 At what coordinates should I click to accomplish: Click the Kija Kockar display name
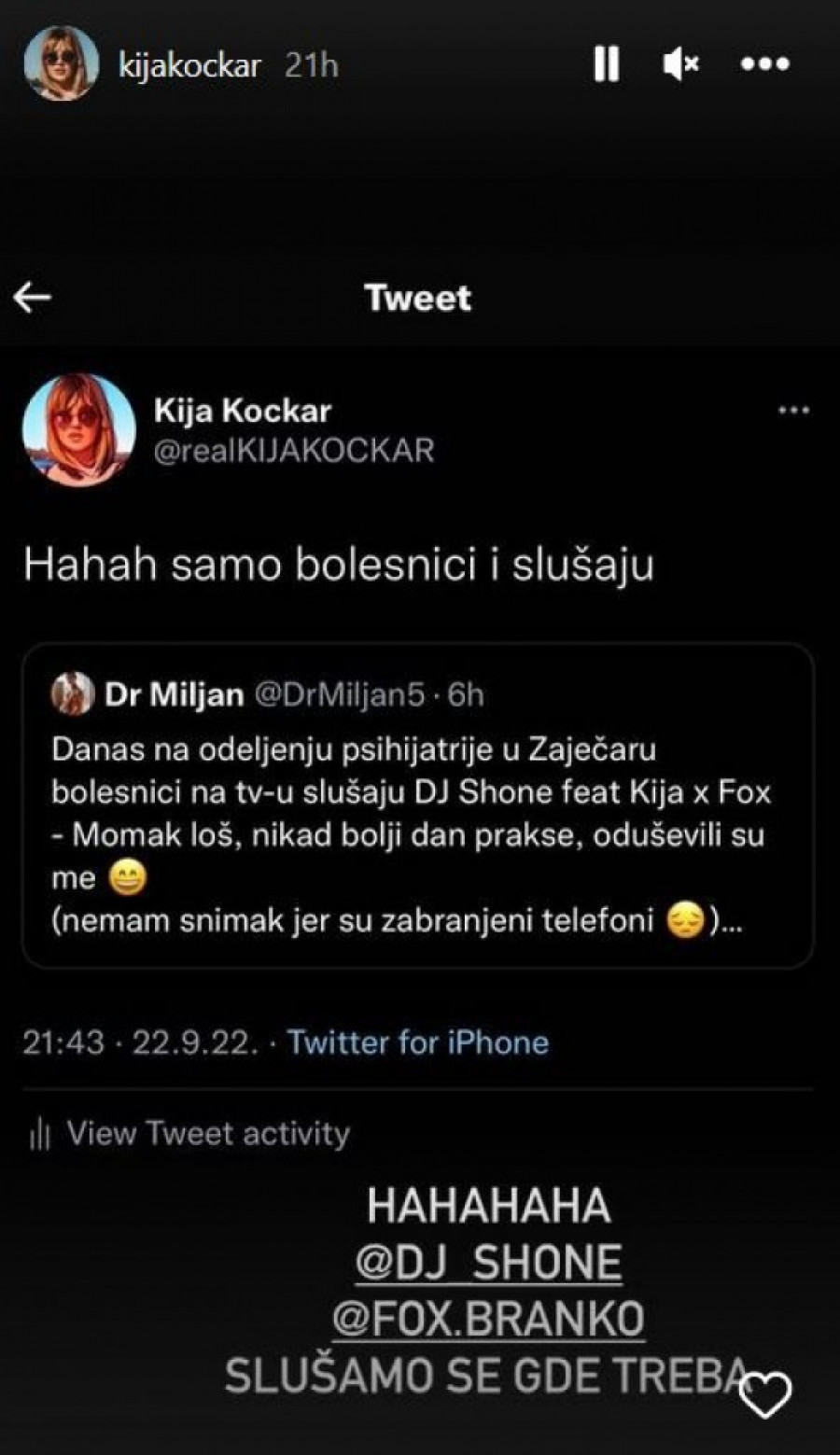(x=243, y=411)
